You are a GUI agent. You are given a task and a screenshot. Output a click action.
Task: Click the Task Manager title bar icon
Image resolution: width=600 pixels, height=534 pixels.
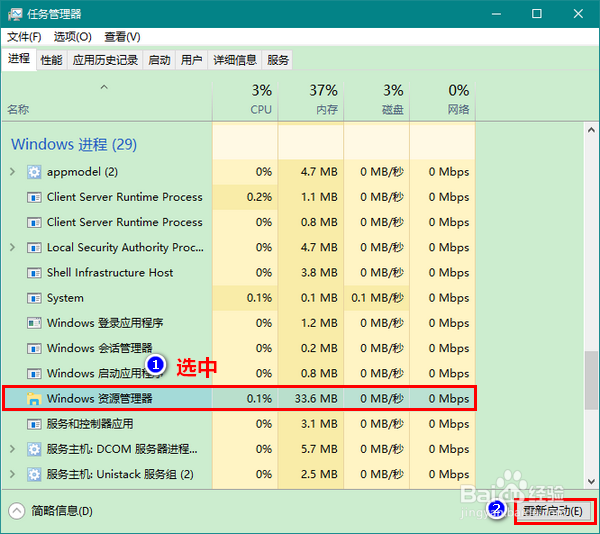tap(15, 14)
